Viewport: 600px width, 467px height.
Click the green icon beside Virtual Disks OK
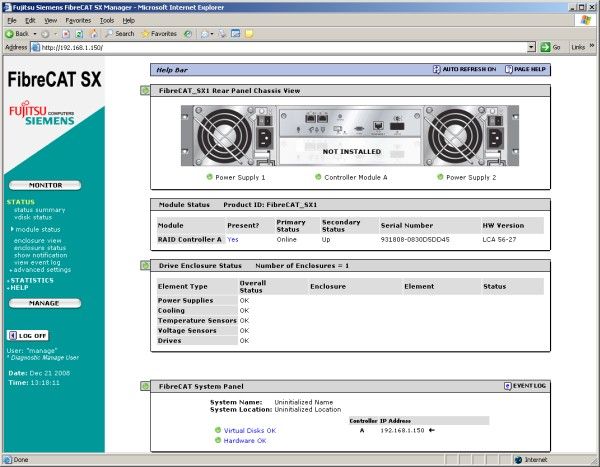[x=218, y=430]
